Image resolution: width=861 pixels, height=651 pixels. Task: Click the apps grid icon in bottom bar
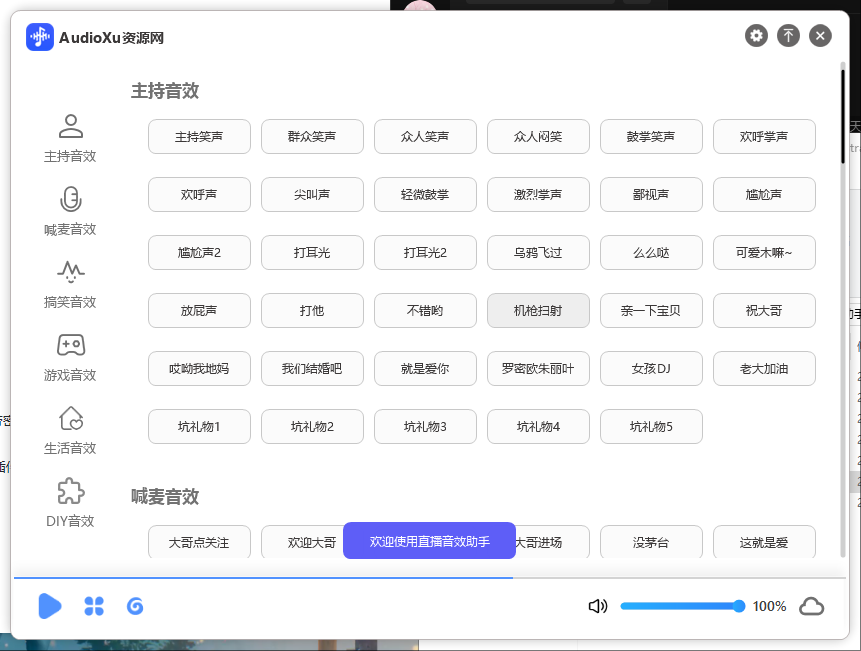pos(93,606)
